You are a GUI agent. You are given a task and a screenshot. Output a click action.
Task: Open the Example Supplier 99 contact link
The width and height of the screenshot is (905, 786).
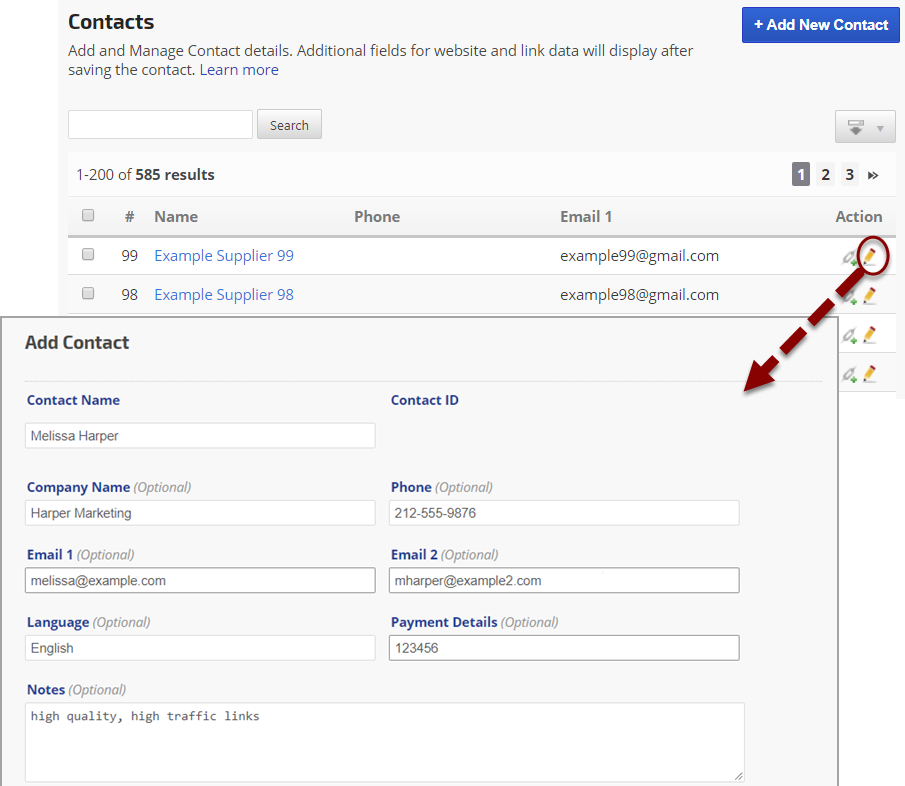tap(224, 256)
